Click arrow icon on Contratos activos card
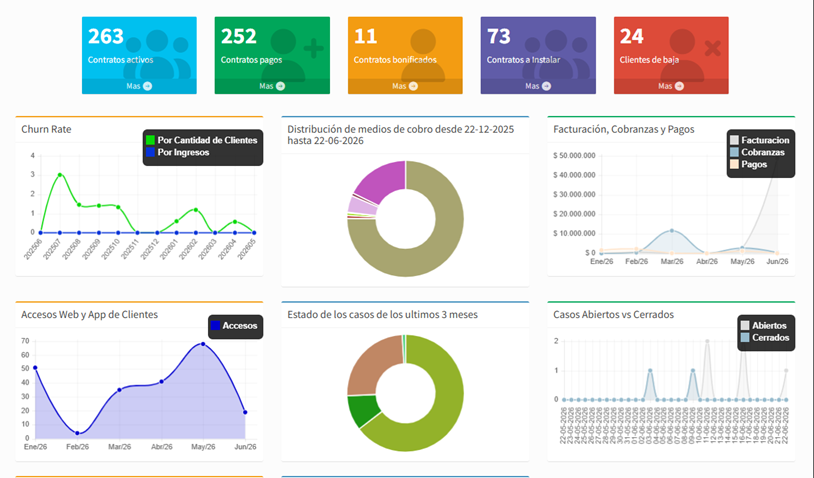 147,86
